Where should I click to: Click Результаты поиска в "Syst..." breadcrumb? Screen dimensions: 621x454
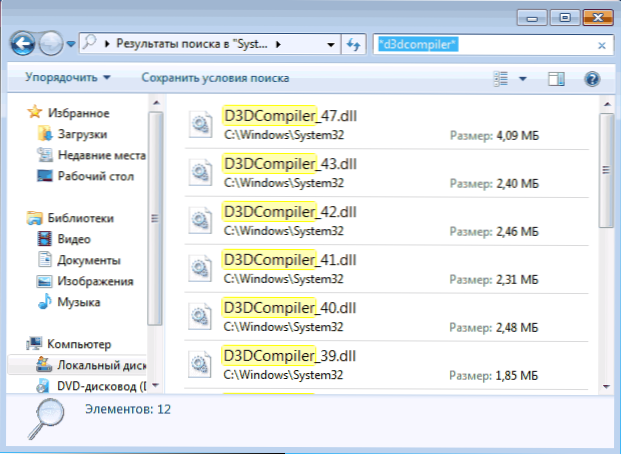pos(192,44)
